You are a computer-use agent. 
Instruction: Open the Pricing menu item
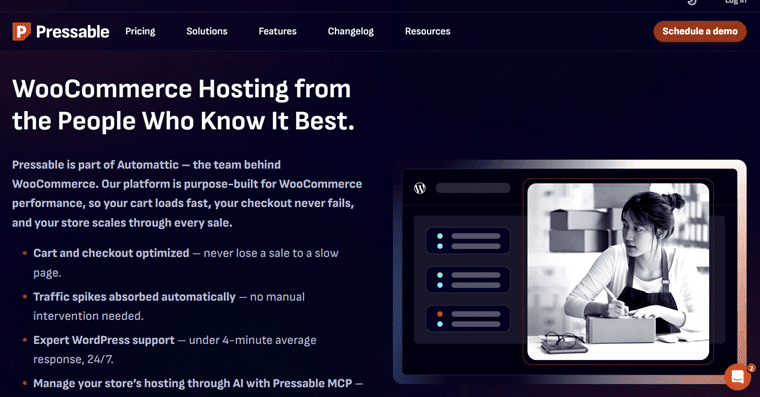(140, 32)
